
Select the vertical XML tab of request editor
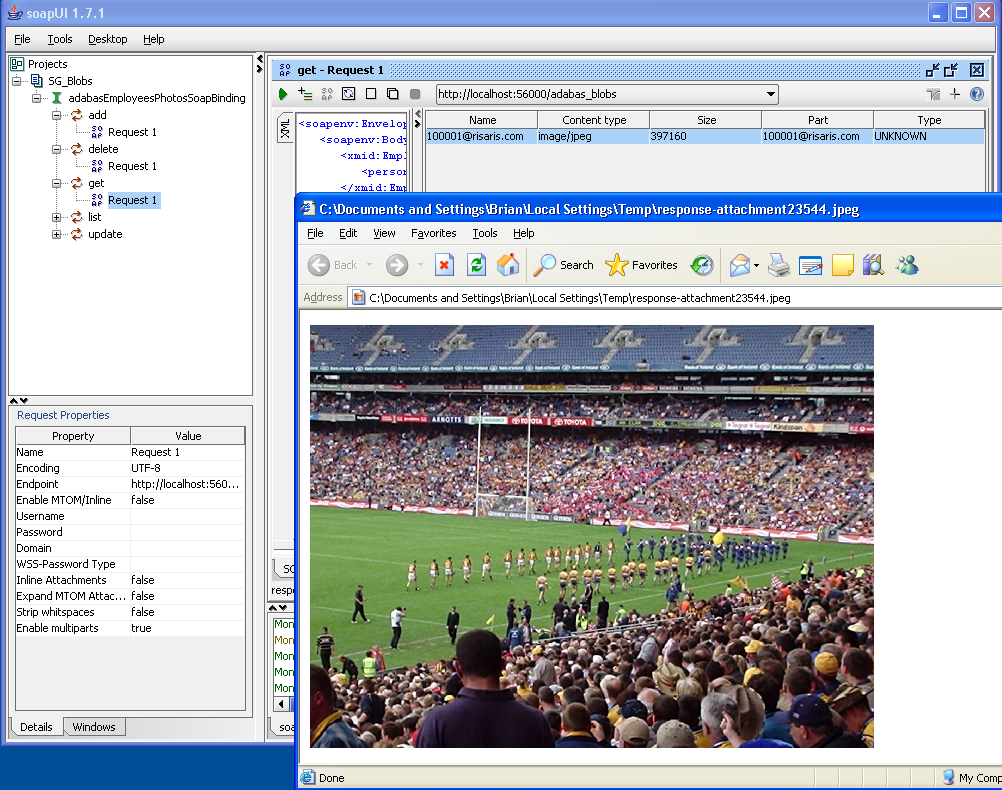pyautogui.click(x=284, y=129)
